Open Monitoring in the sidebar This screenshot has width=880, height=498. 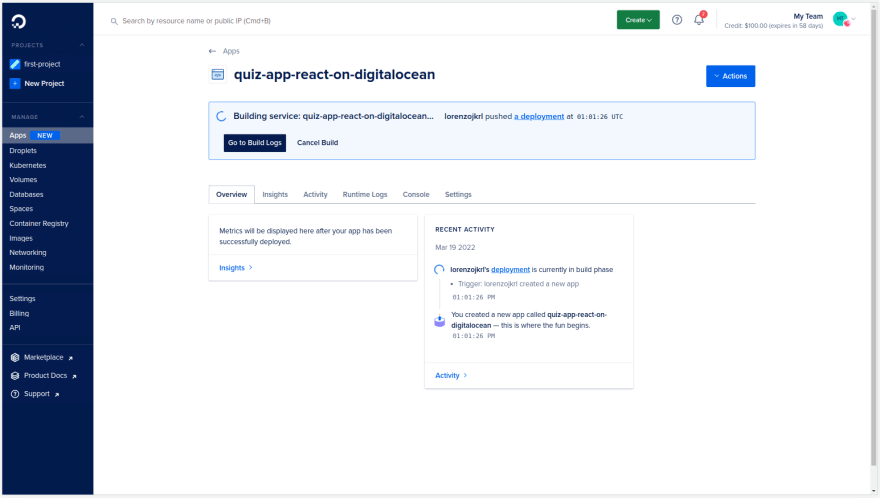tap(26, 267)
